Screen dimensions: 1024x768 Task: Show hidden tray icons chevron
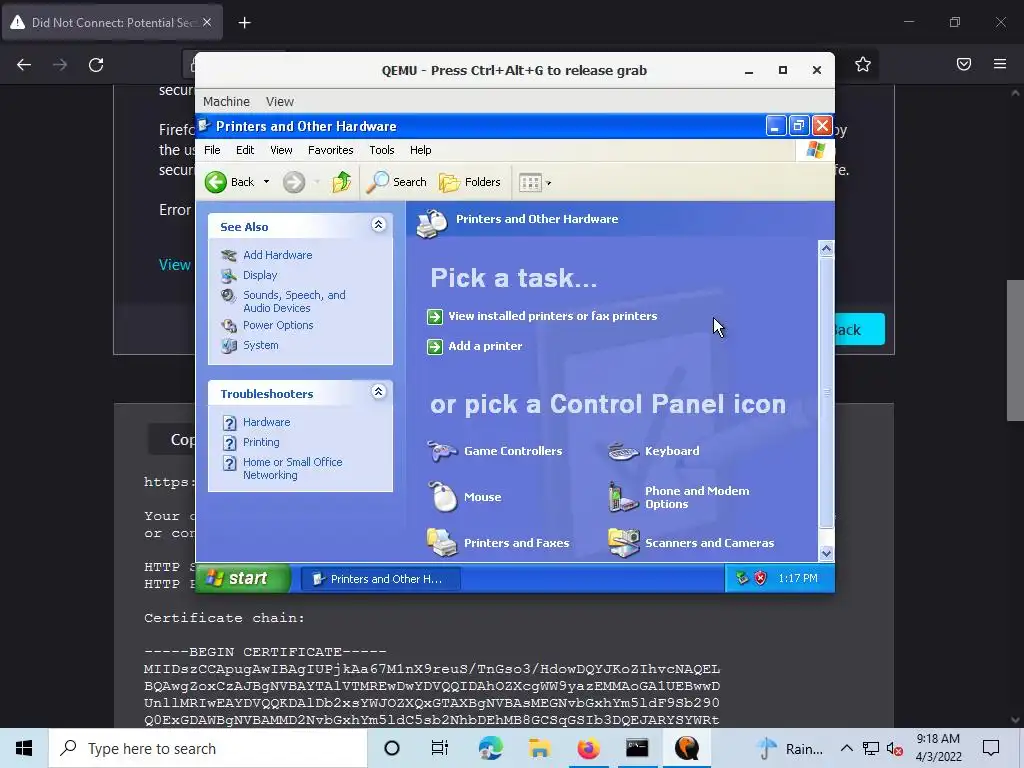pyautogui.click(x=846, y=748)
